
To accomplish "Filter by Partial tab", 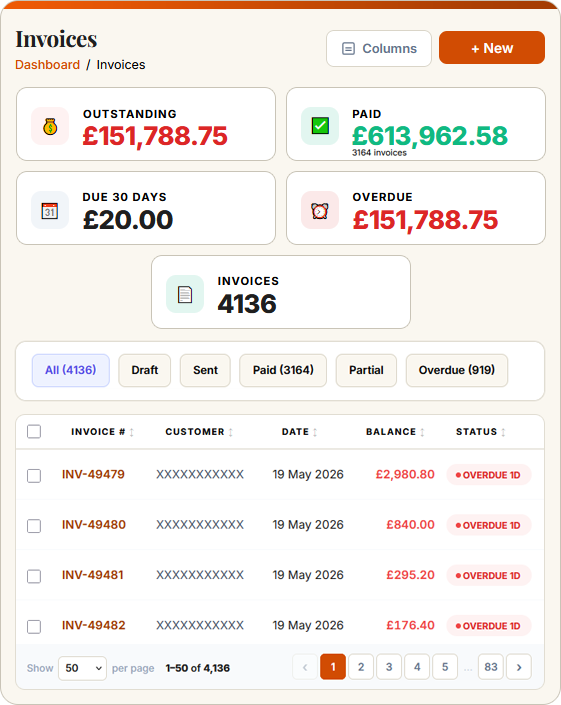I will 366,370.
